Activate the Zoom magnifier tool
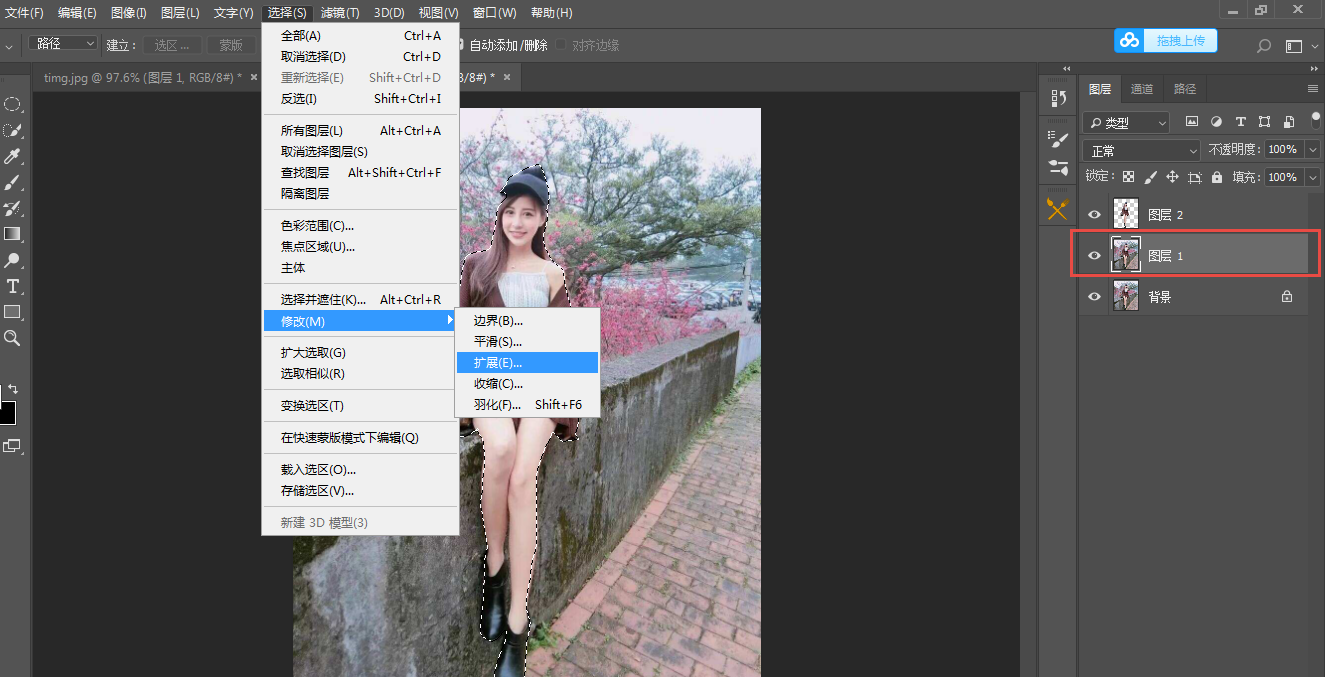Viewport: 1325px width, 677px height. [x=12, y=339]
